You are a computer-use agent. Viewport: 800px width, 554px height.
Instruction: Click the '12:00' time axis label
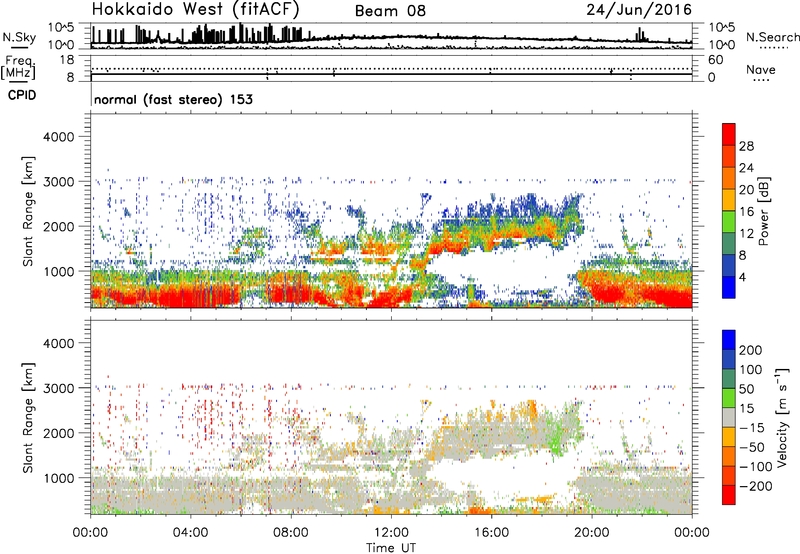tap(391, 533)
